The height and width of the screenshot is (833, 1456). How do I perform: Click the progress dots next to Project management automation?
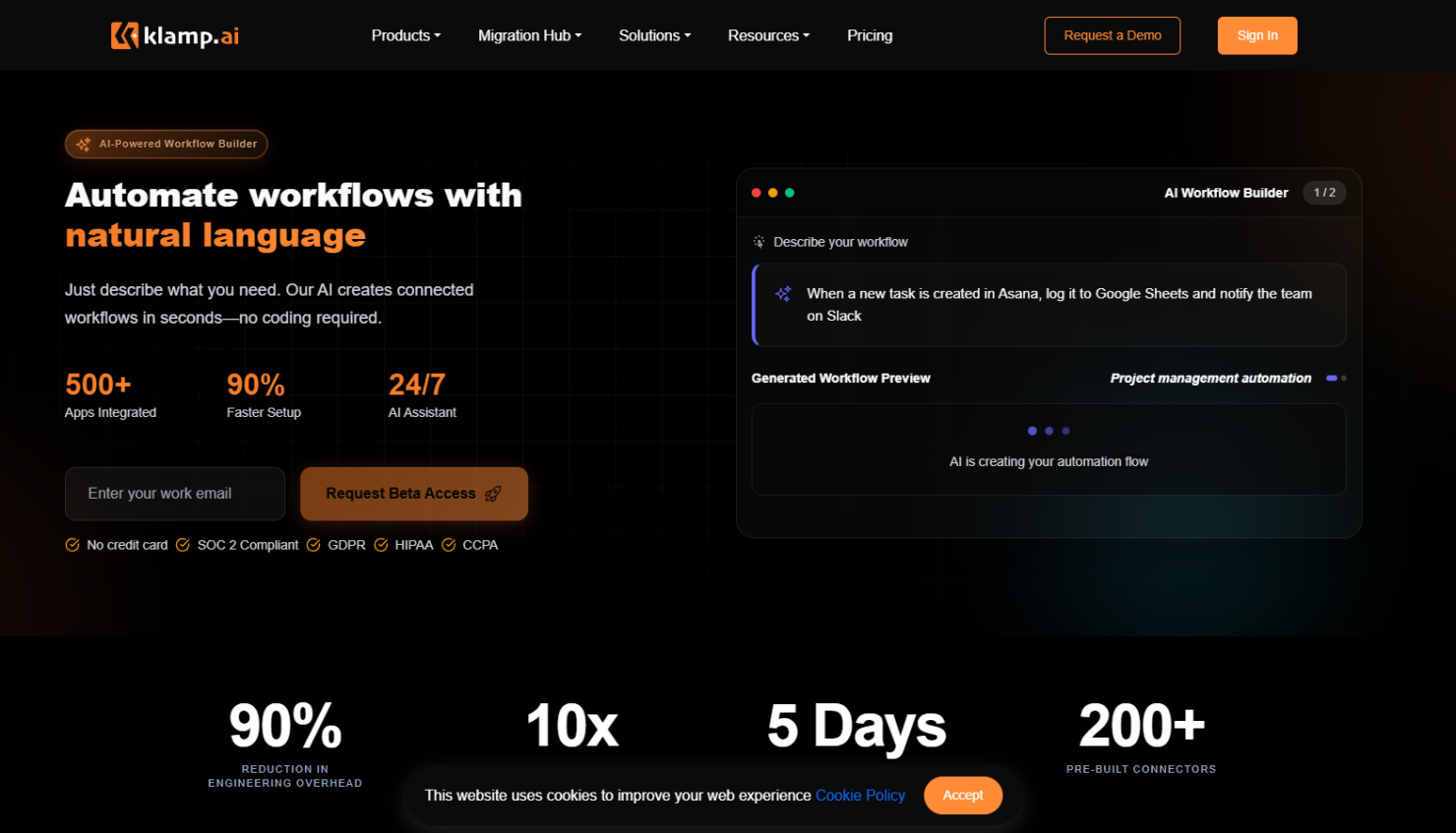tap(1336, 378)
